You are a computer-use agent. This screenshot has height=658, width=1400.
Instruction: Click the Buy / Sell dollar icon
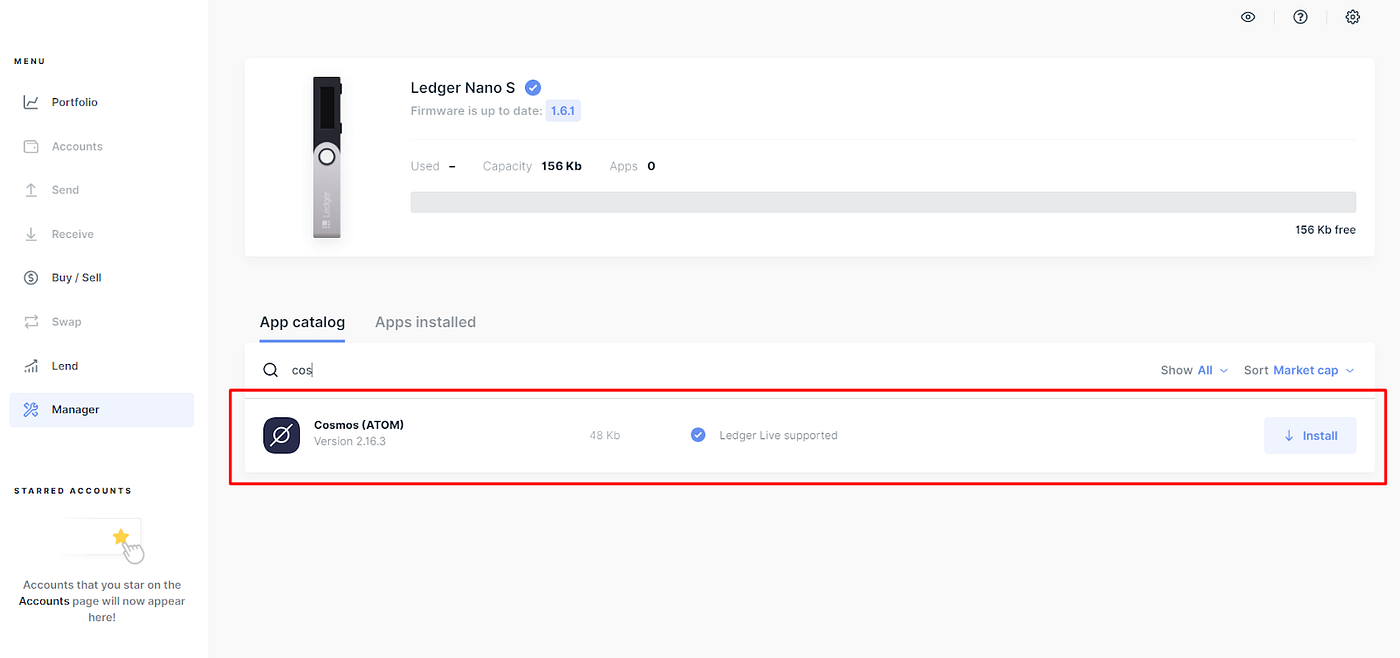[x=31, y=278]
